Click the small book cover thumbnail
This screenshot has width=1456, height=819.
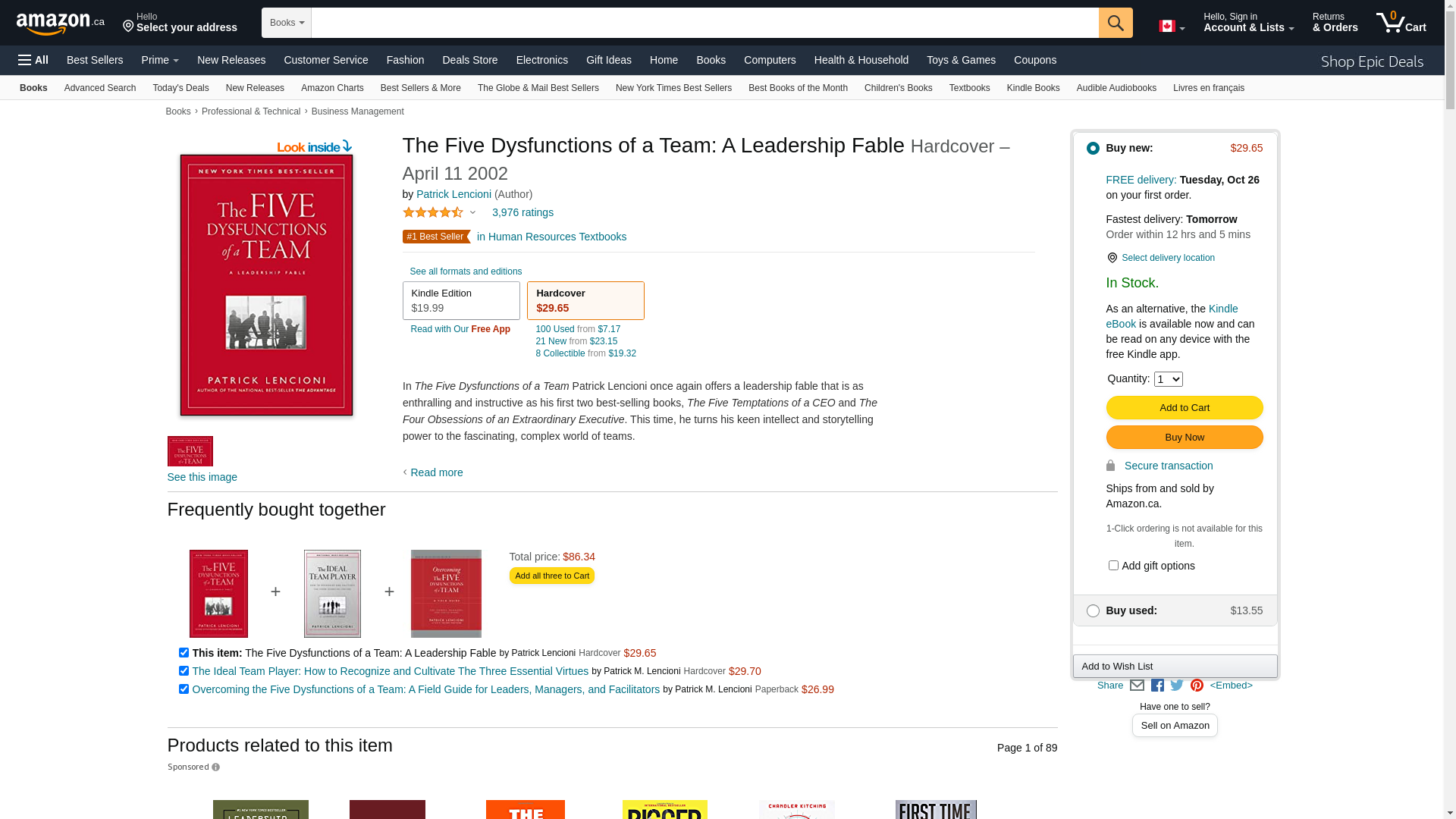tap(190, 451)
